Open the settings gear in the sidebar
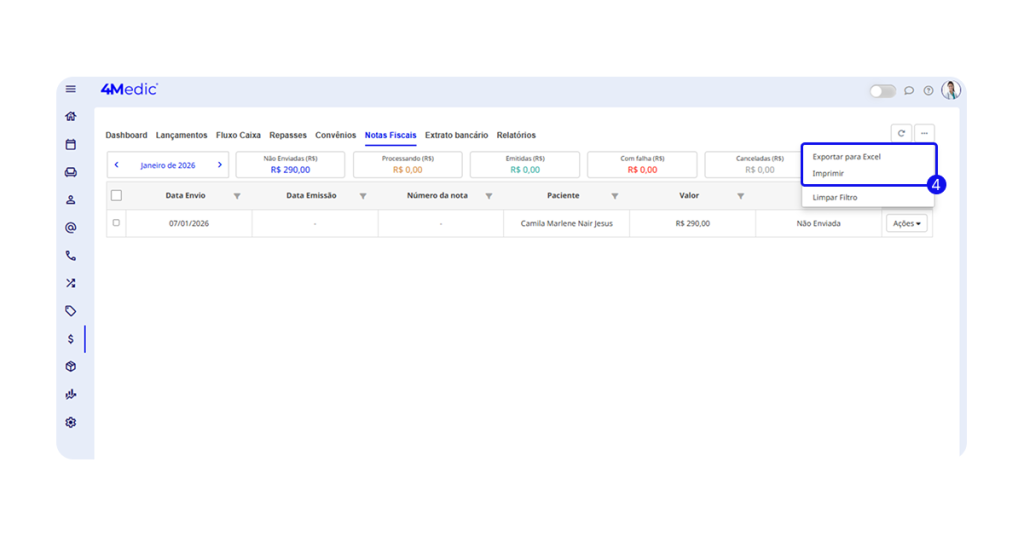Viewport: 1024px width, 537px height. click(x=71, y=422)
